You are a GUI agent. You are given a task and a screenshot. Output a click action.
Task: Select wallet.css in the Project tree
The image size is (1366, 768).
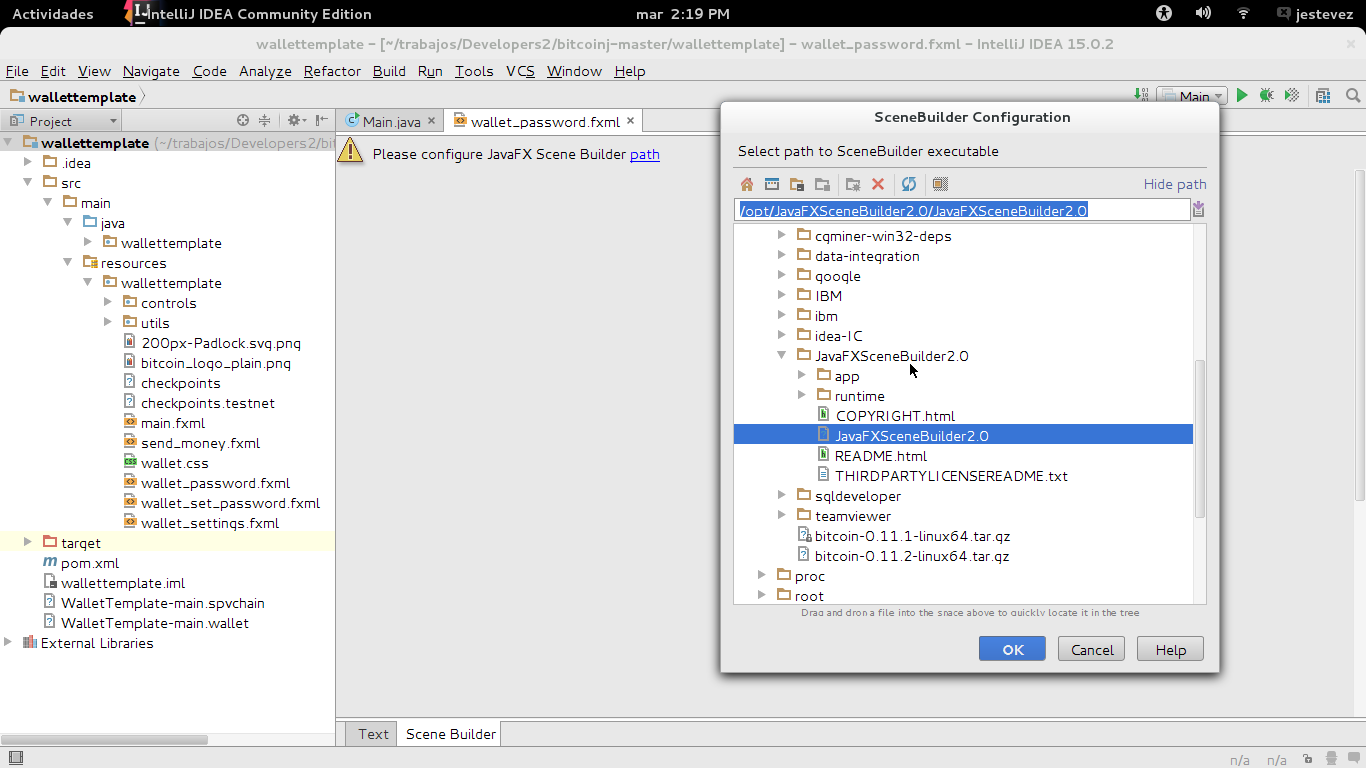pyautogui.click(x=174, y=463)
